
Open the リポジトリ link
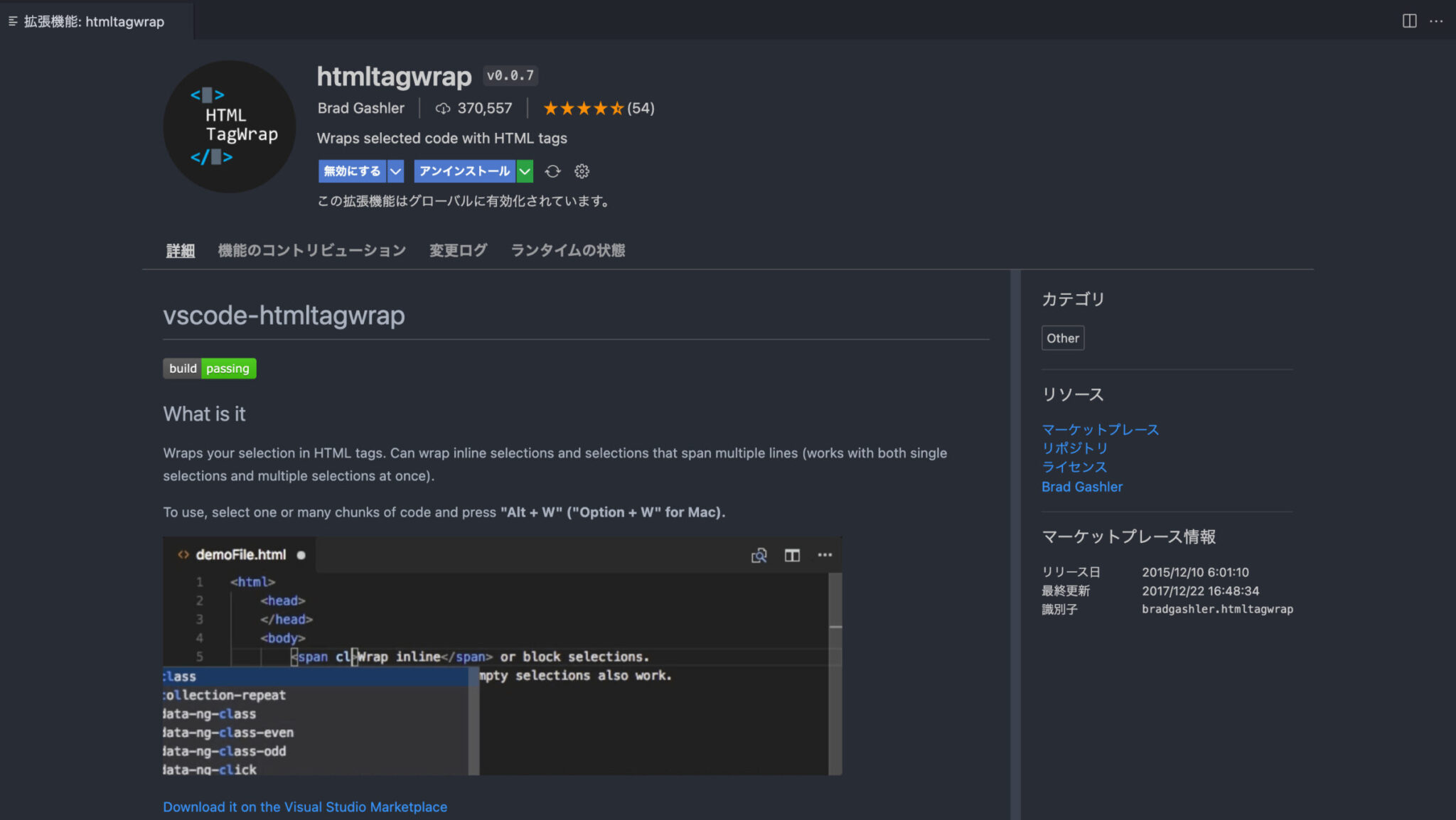point(1074,448)
